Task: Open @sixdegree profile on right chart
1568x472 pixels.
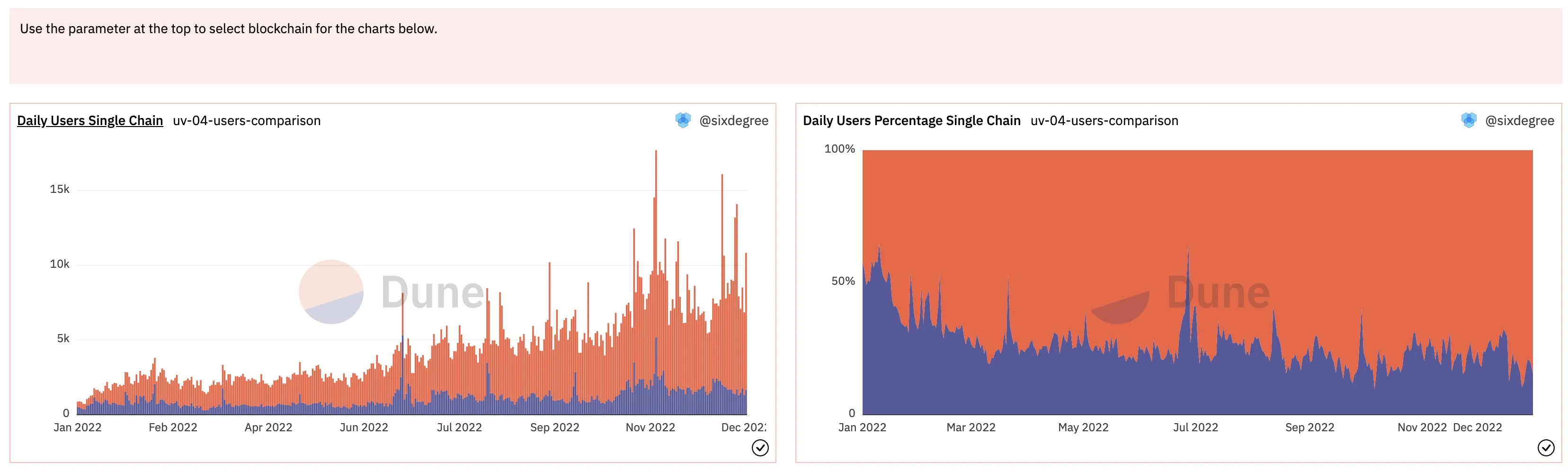Action: coord(1519,120)
